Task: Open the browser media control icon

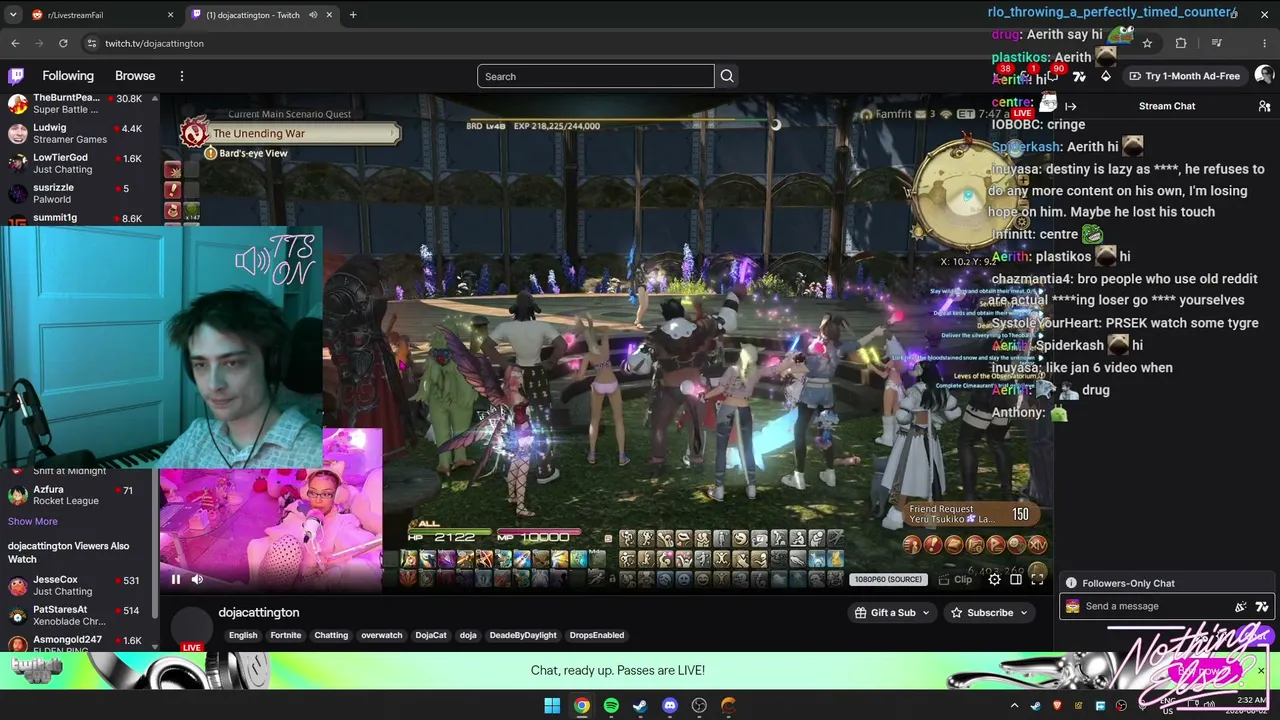Action: point(1216,43)
